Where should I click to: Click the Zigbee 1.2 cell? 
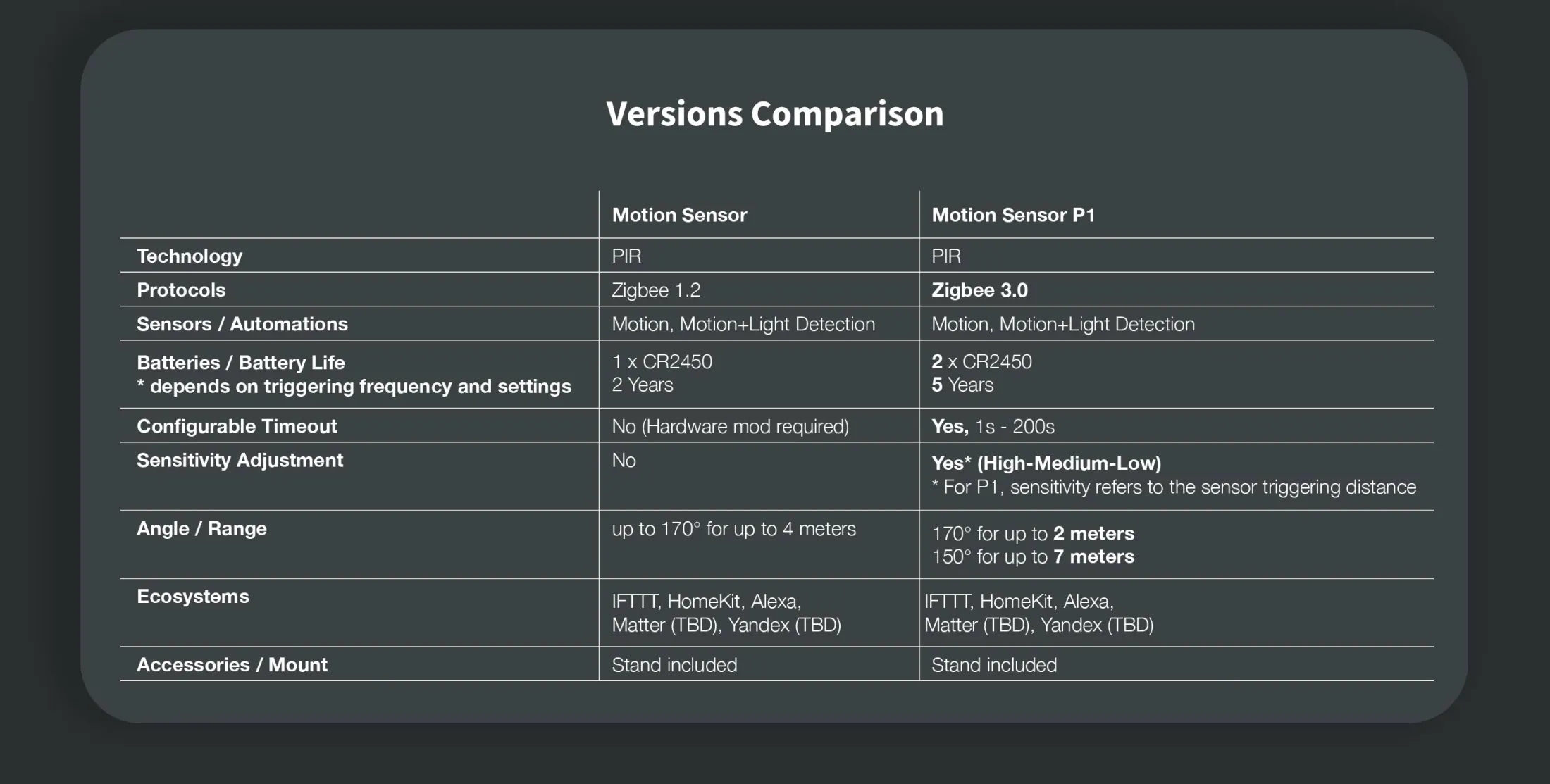click(x=656, y=290)
